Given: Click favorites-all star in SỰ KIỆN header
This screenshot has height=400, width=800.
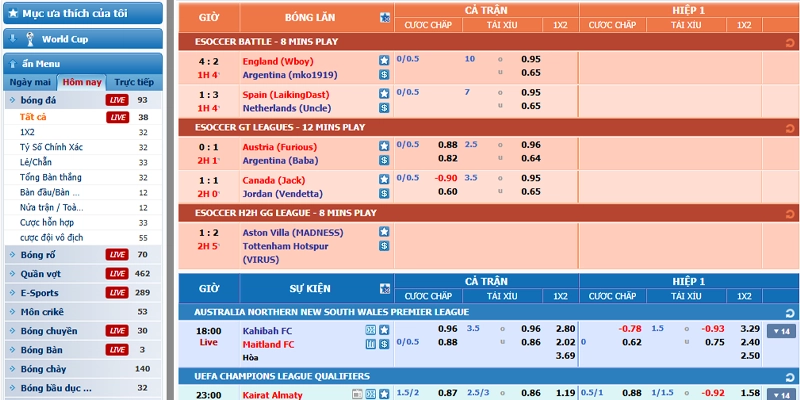Looking at the screenshot, I should pyautogui.click(x=385, y=289).
